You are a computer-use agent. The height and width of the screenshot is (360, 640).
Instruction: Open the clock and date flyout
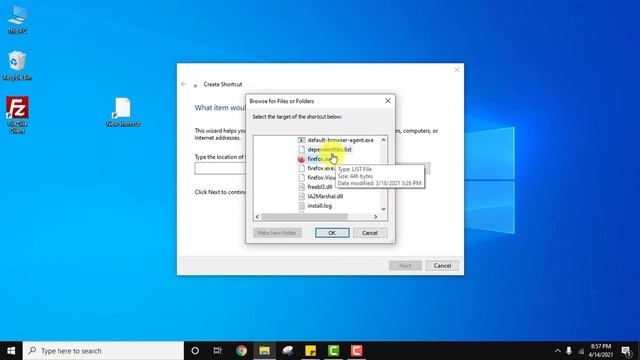(601, 351)
